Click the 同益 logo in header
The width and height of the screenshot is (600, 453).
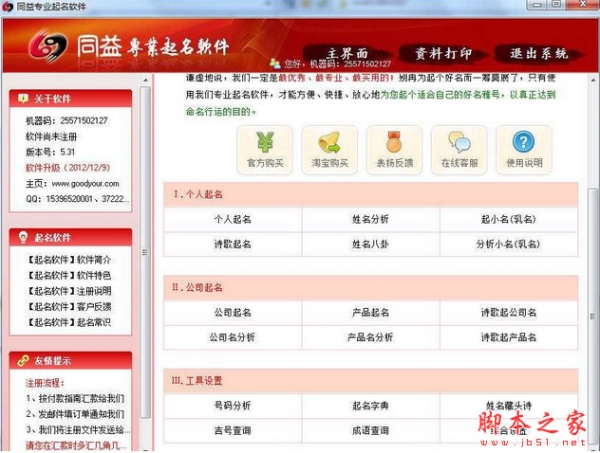coord(47,47)
